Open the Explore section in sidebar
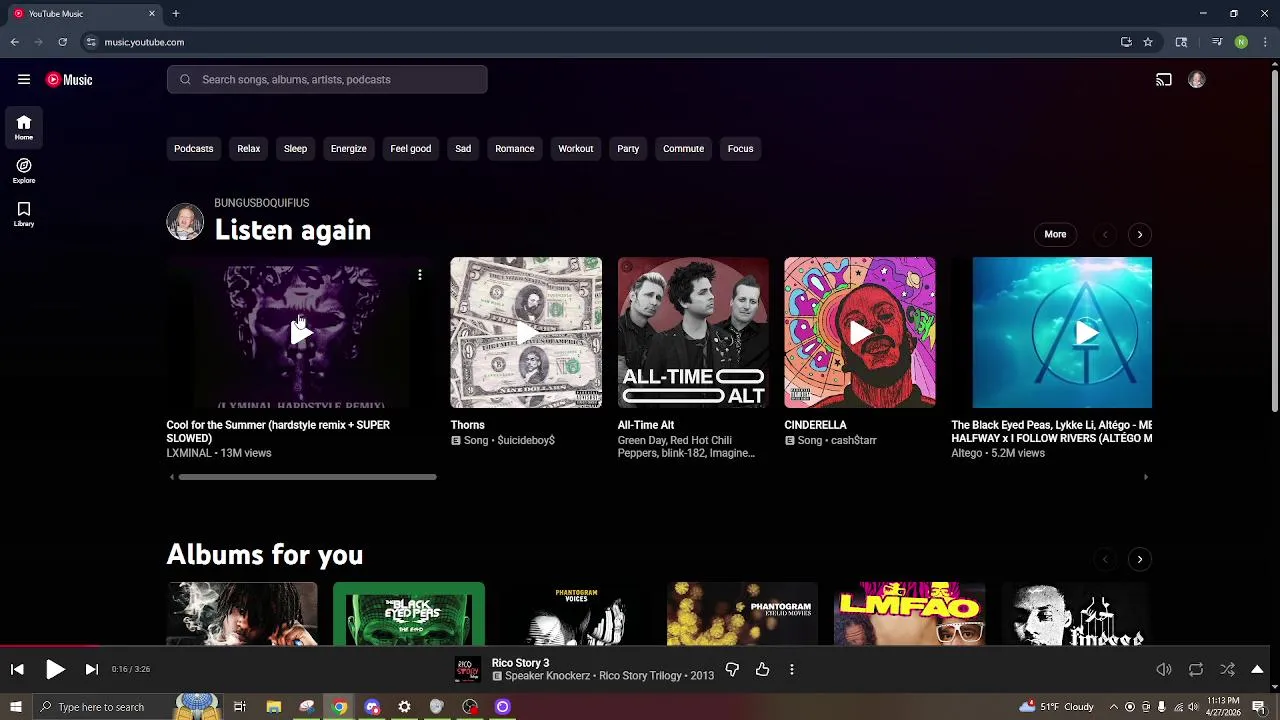Screen dimensions: 1280x720 pos(24,171)
